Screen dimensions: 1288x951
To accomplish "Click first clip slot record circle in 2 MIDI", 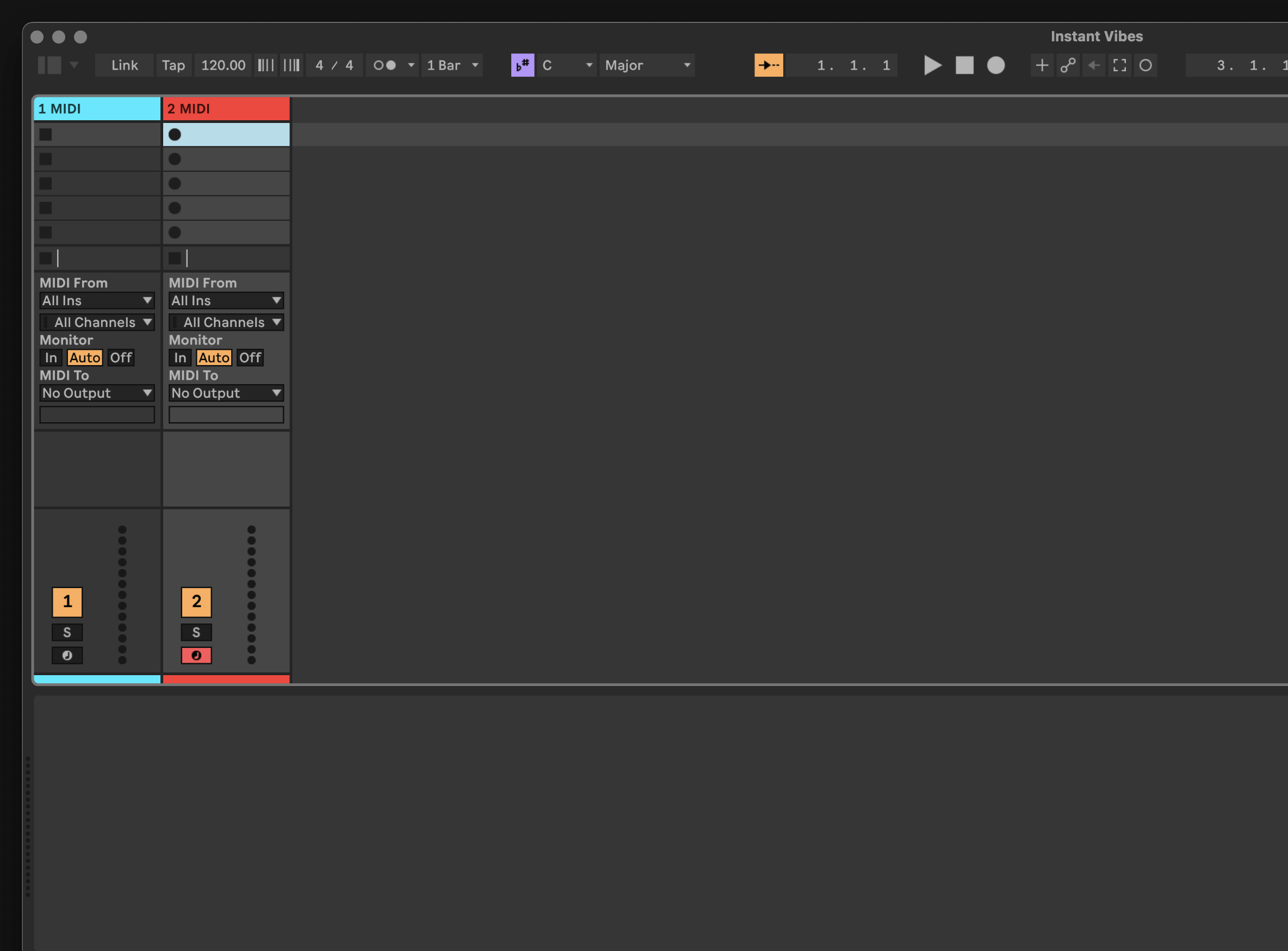I will point(175,135).
